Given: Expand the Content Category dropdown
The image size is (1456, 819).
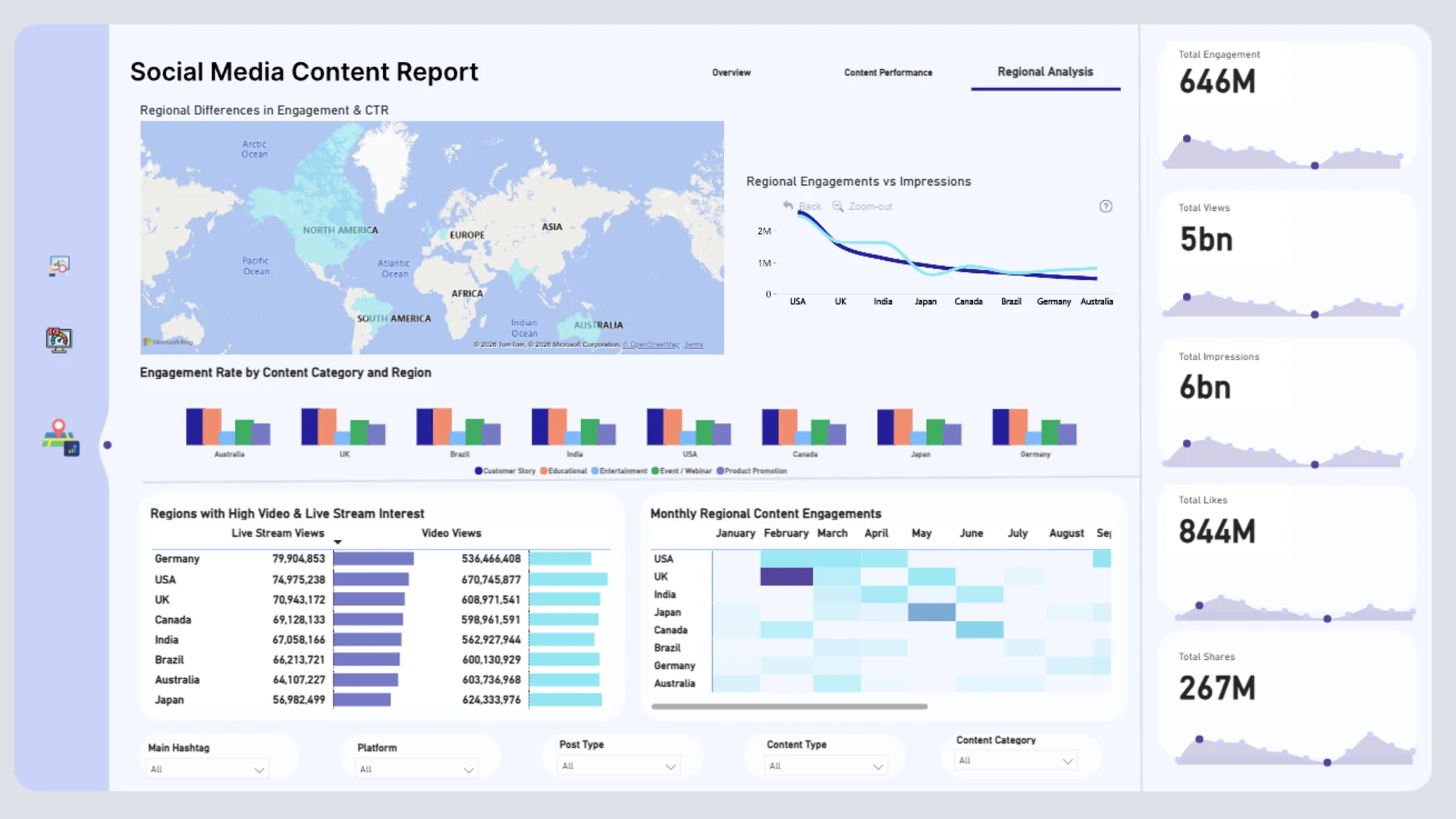Looking at the screenshot, I should pos(1015,761).
